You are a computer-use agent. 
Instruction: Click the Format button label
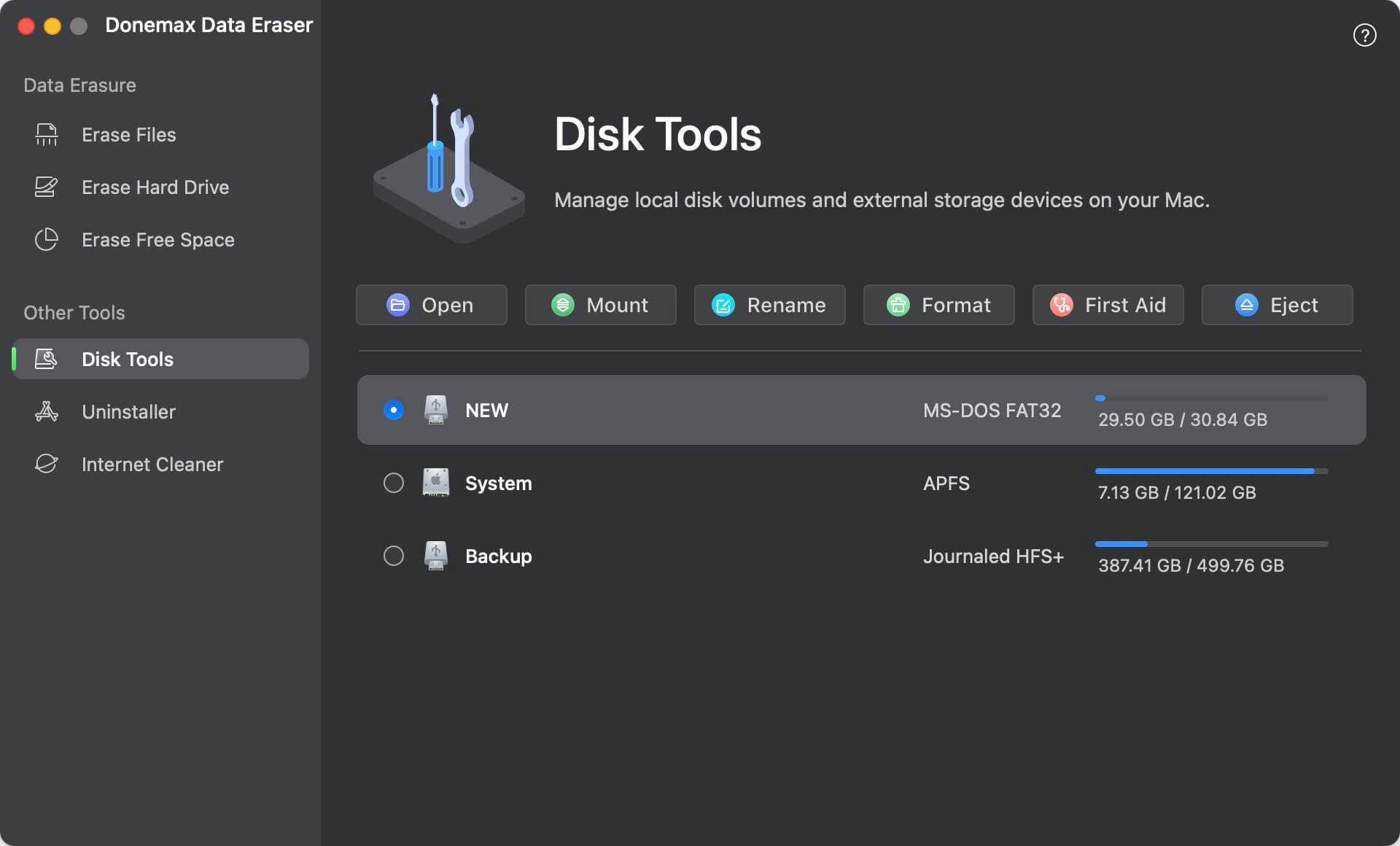coord(956,305)
